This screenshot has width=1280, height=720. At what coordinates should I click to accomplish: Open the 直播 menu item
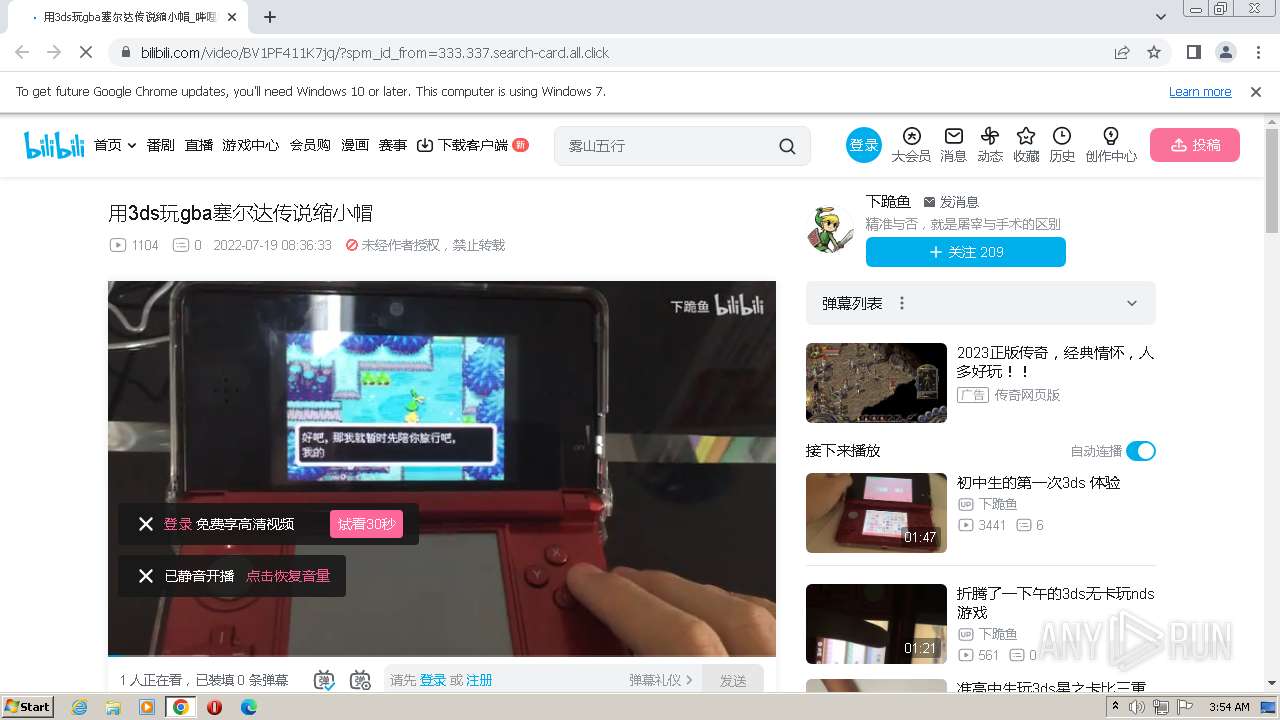199,145
